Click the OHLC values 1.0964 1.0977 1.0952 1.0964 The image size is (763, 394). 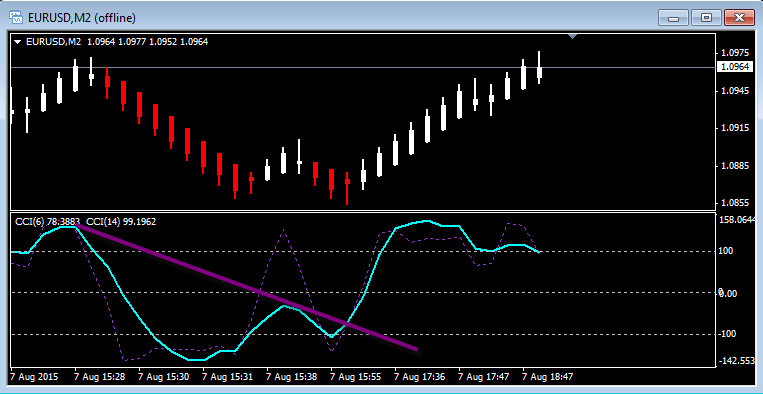(147, 42)
